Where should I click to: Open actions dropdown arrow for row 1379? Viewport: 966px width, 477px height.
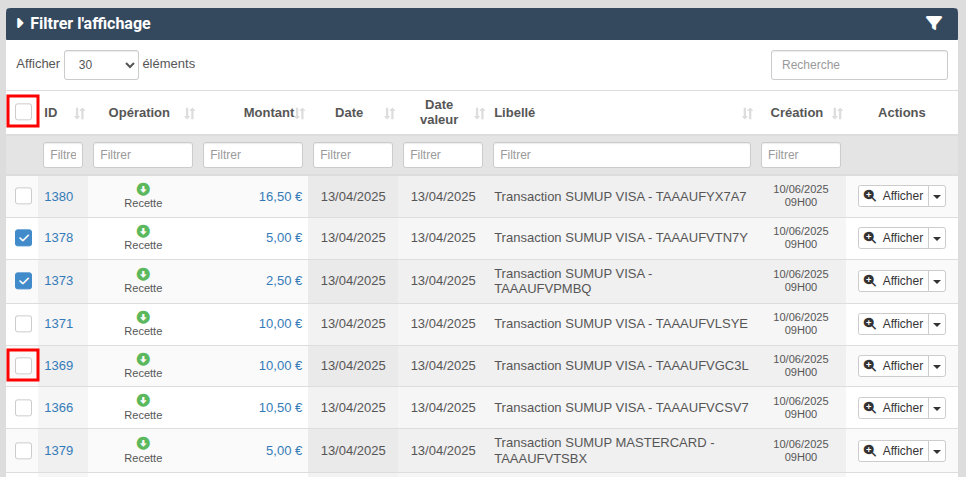pyautogui.click(x=937, y=450)
